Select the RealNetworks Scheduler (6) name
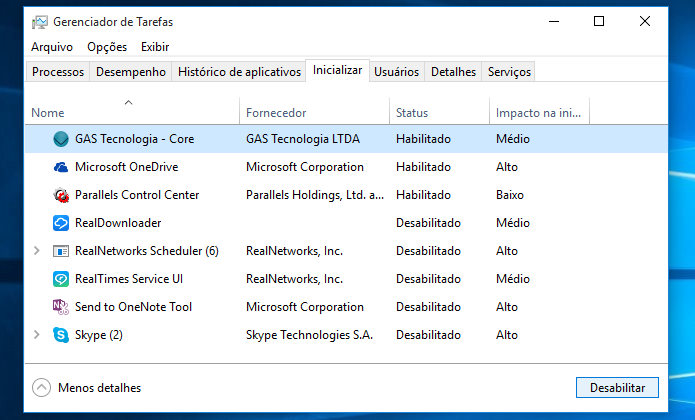 point(147,251)
